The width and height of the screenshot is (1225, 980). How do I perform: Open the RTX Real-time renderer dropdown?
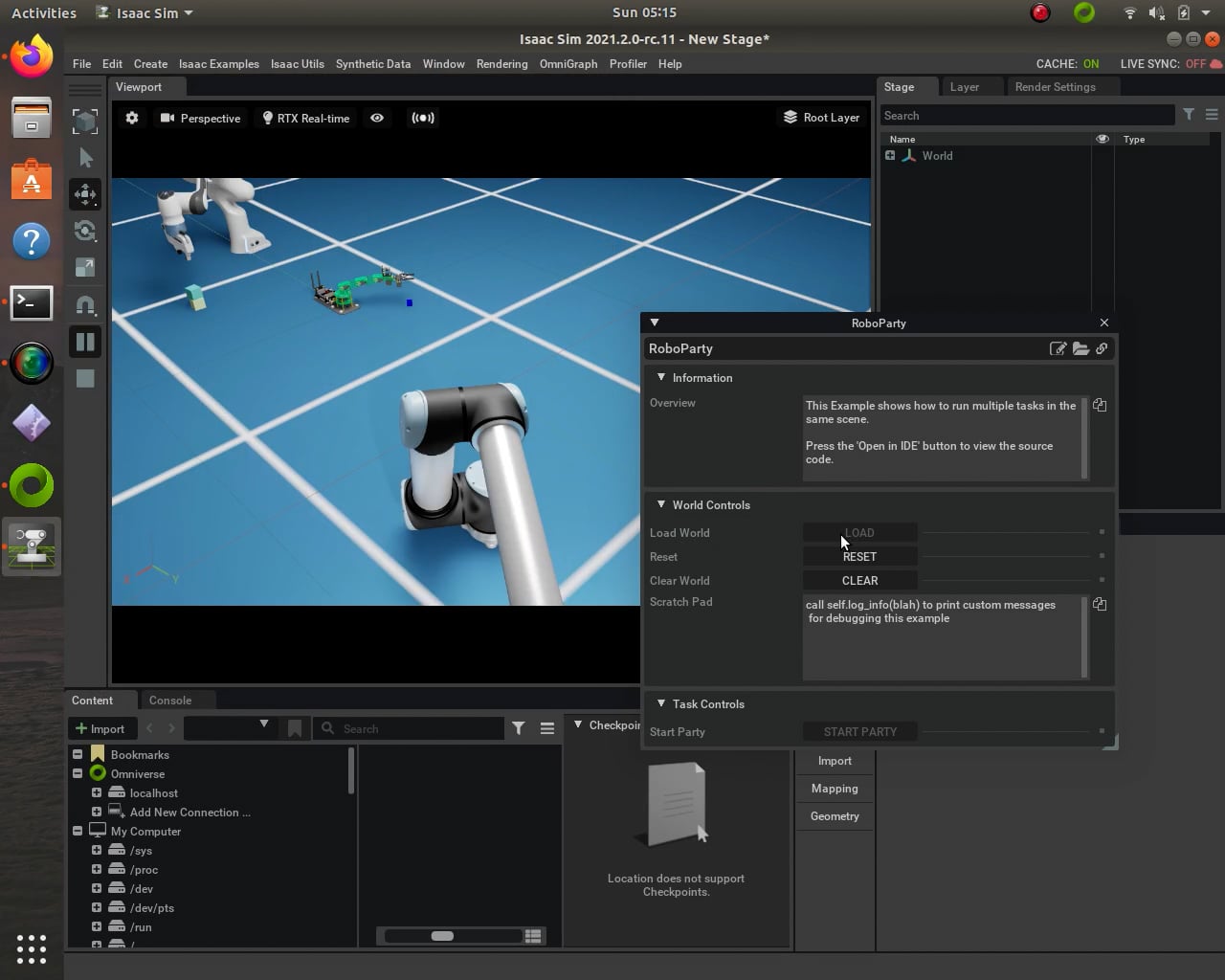pyautogui.click(x=306, y=118)
